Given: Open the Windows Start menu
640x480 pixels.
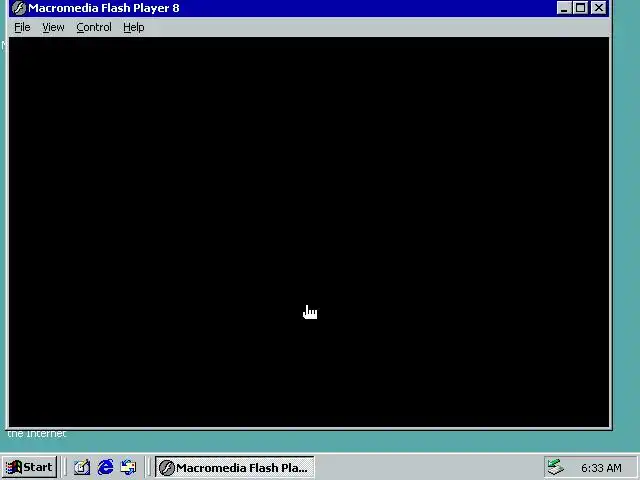Looking at the screenshot, I should 29,467.
